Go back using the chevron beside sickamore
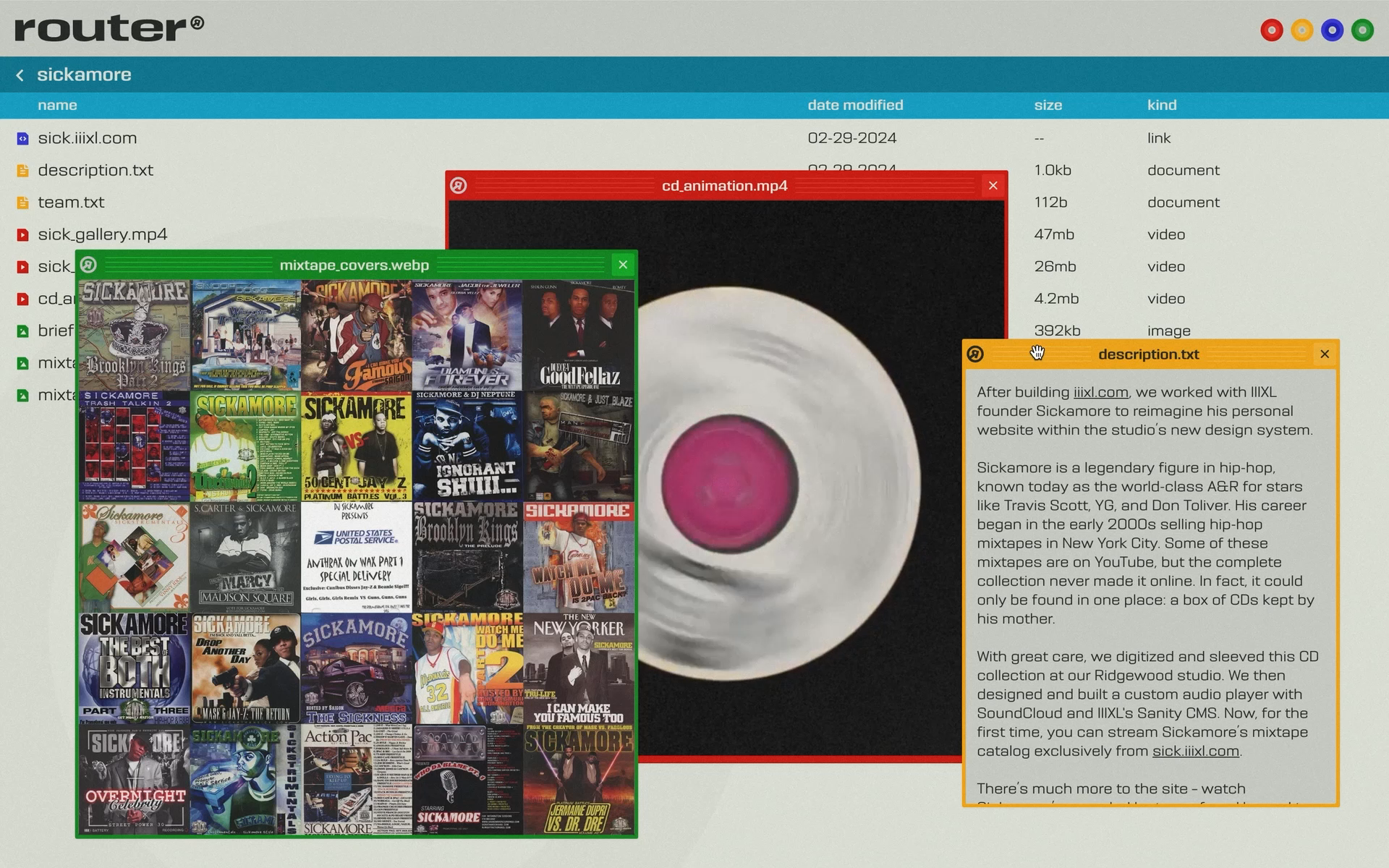1389x868 pixels. (x=20, y=75)
